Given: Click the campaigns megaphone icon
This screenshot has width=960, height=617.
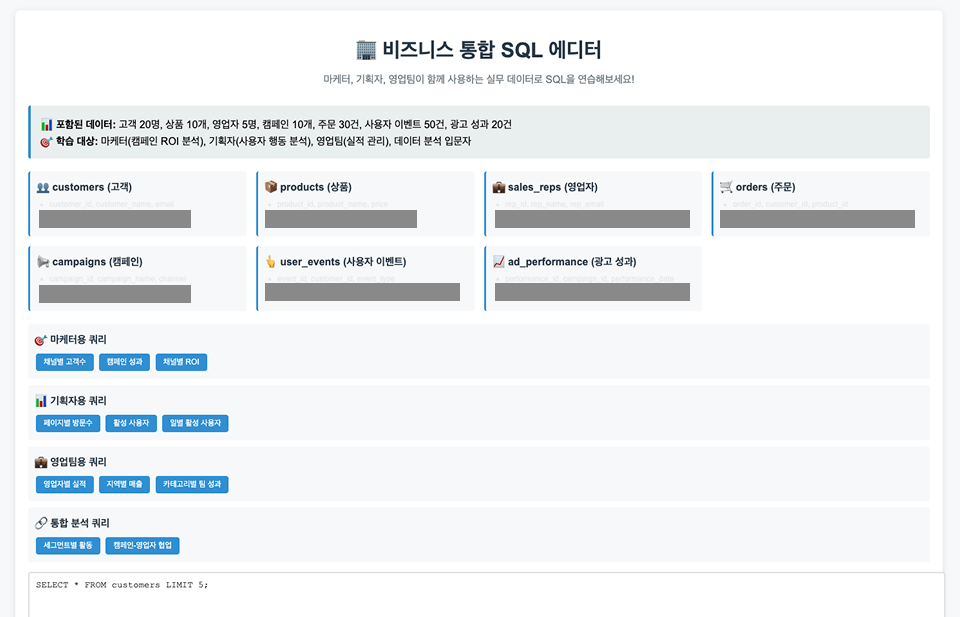Looking at the screenshot, I should click(43, 262).
